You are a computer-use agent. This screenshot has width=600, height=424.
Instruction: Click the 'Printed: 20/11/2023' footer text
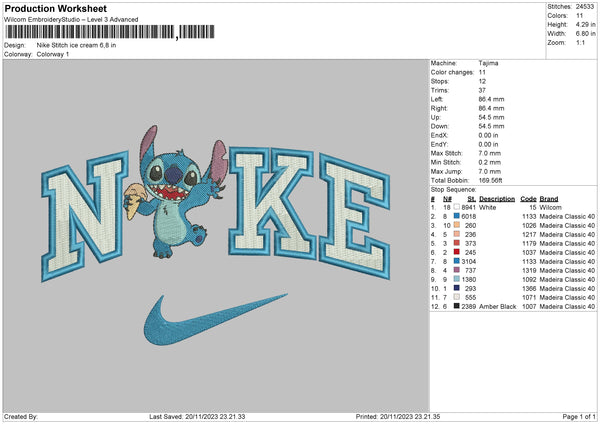click(x=398, y=416)
